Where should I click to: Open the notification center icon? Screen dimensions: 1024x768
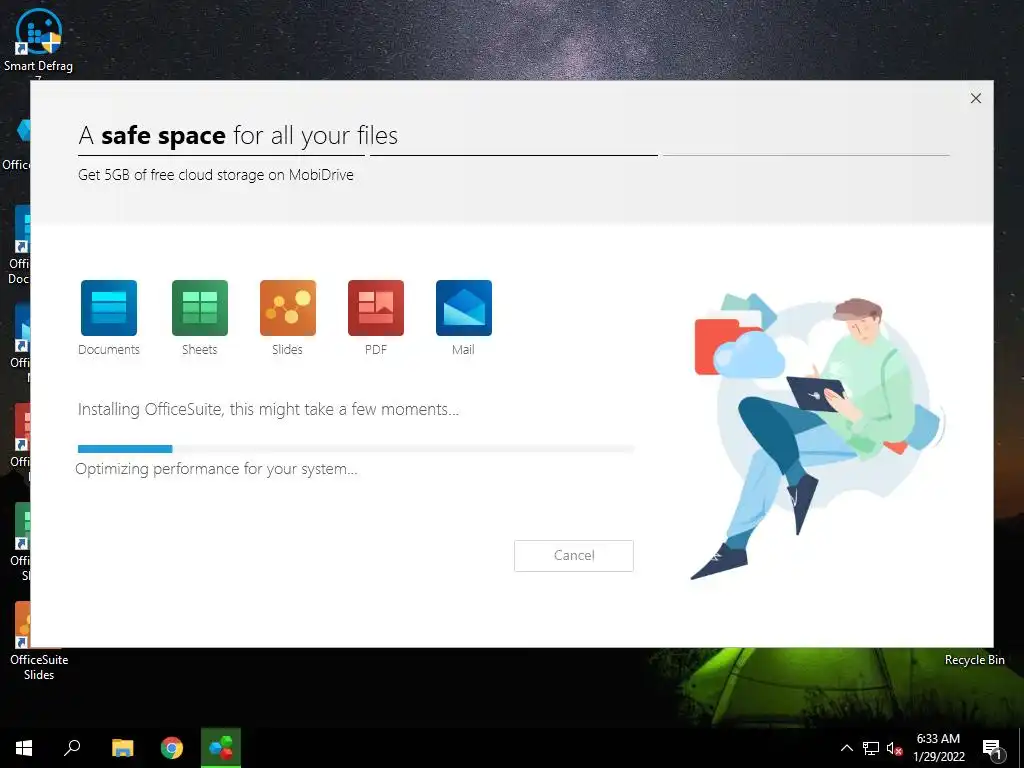(992, 749)
